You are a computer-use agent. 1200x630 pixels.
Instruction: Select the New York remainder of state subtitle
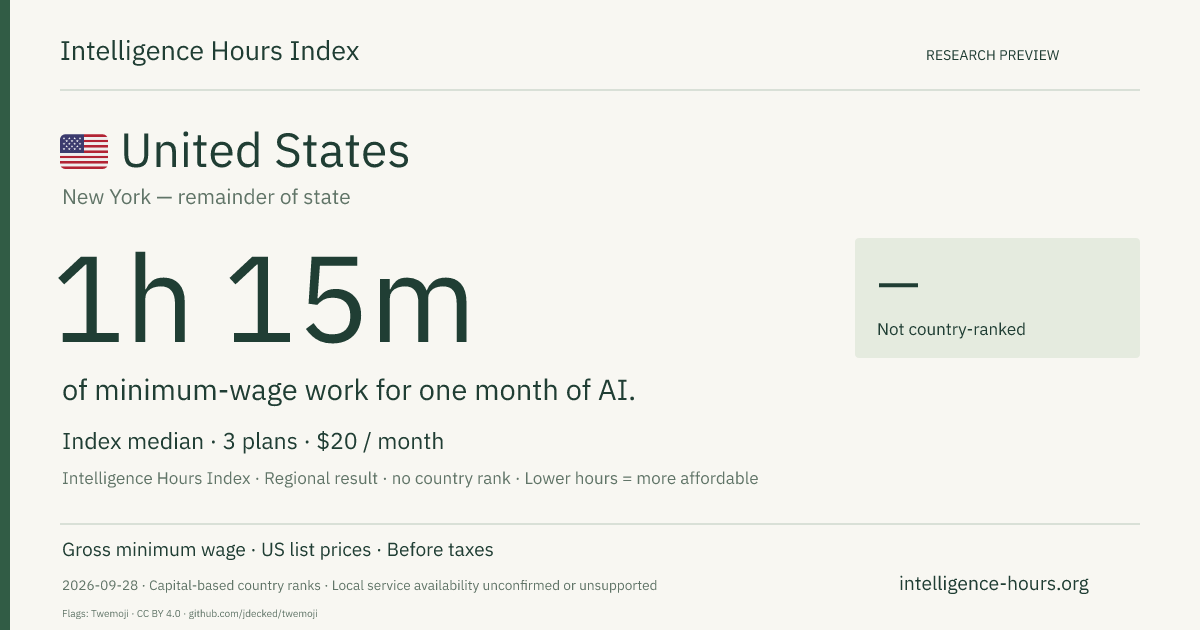click(206, 197)
